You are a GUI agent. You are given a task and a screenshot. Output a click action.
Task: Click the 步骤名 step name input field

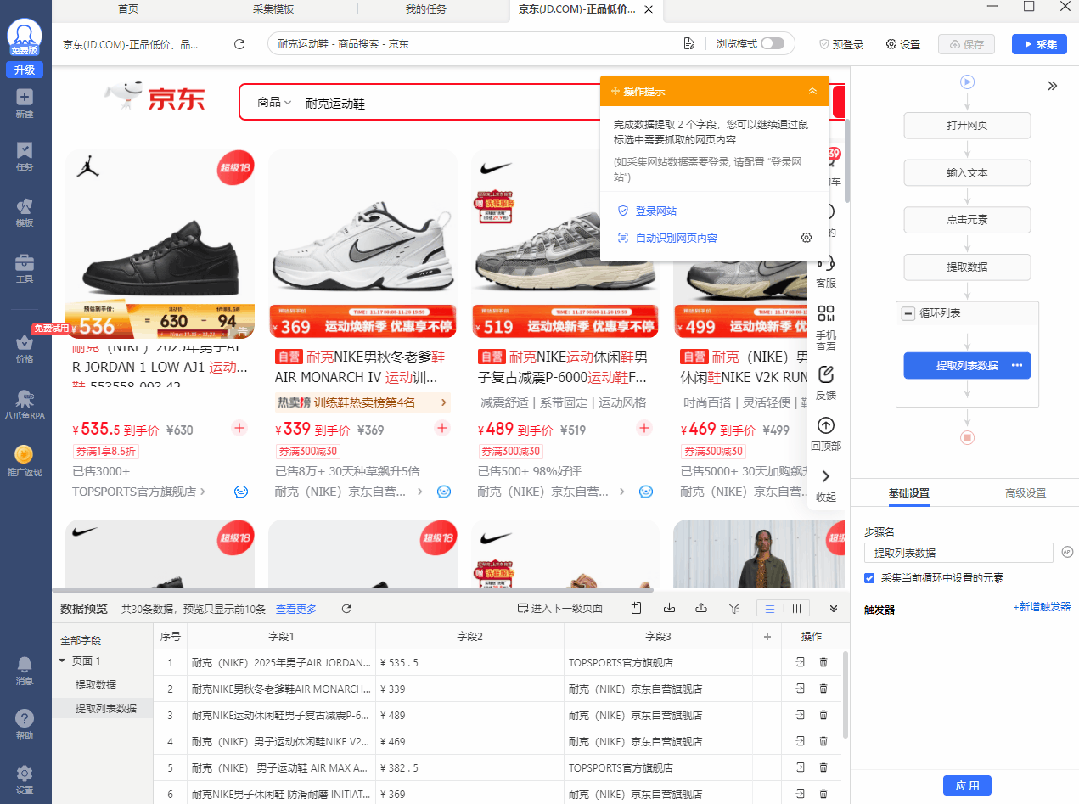(958, 552)
